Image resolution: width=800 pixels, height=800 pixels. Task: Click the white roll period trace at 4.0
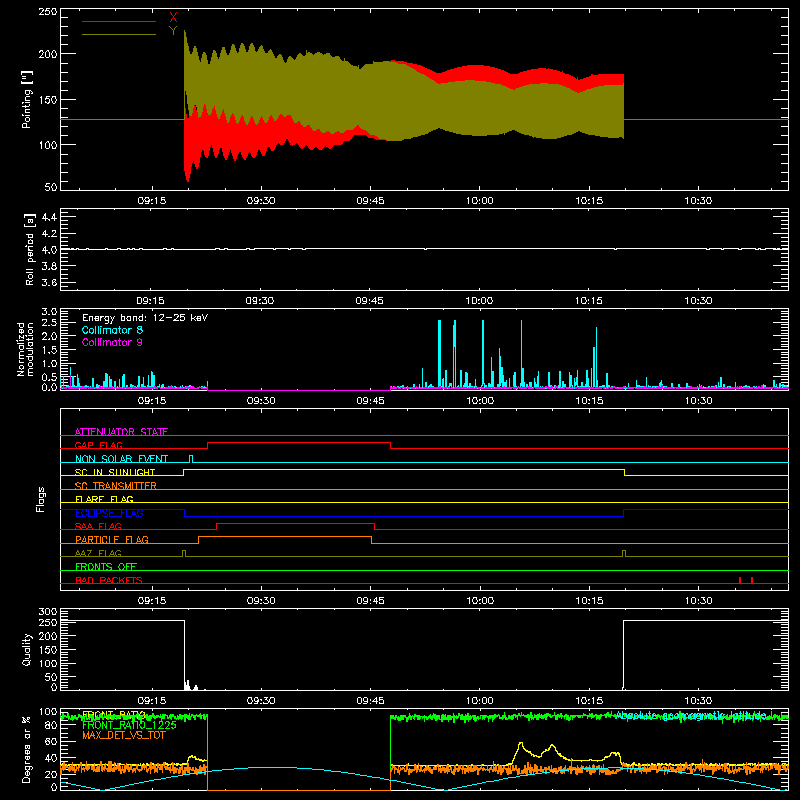[x=424, y=249]
